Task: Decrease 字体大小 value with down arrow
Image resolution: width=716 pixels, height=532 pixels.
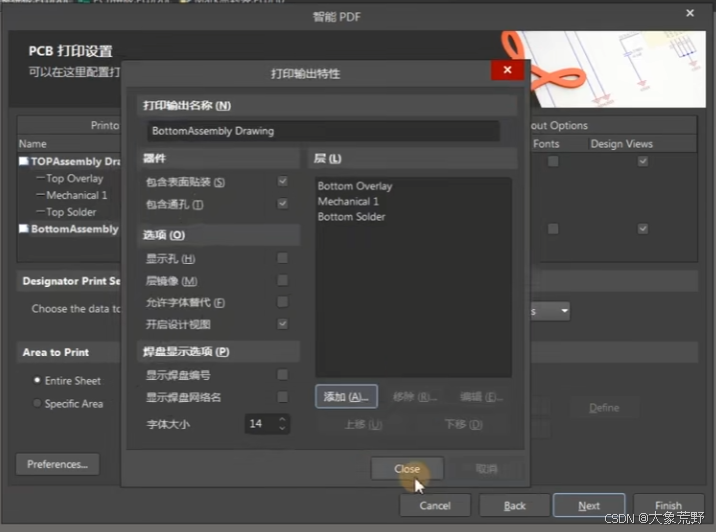Action: tap(282, 428)
